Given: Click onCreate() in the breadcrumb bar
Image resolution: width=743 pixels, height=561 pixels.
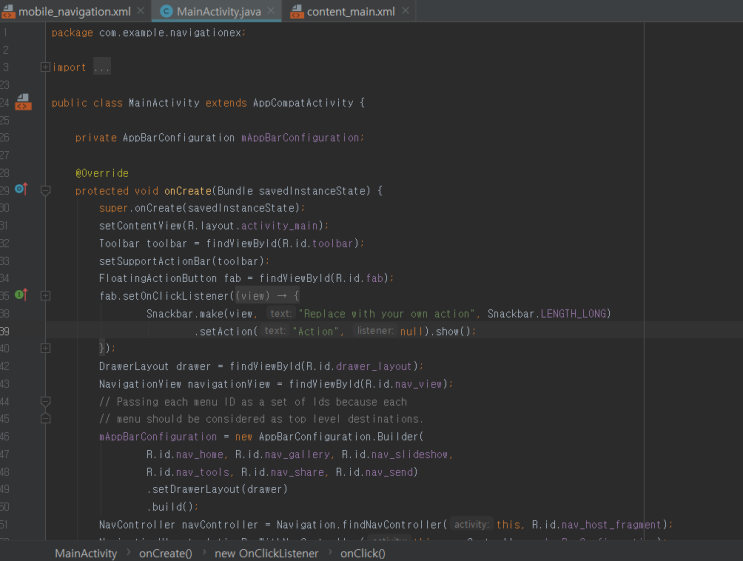Looking at the screenshot, I should coord(165,553).
